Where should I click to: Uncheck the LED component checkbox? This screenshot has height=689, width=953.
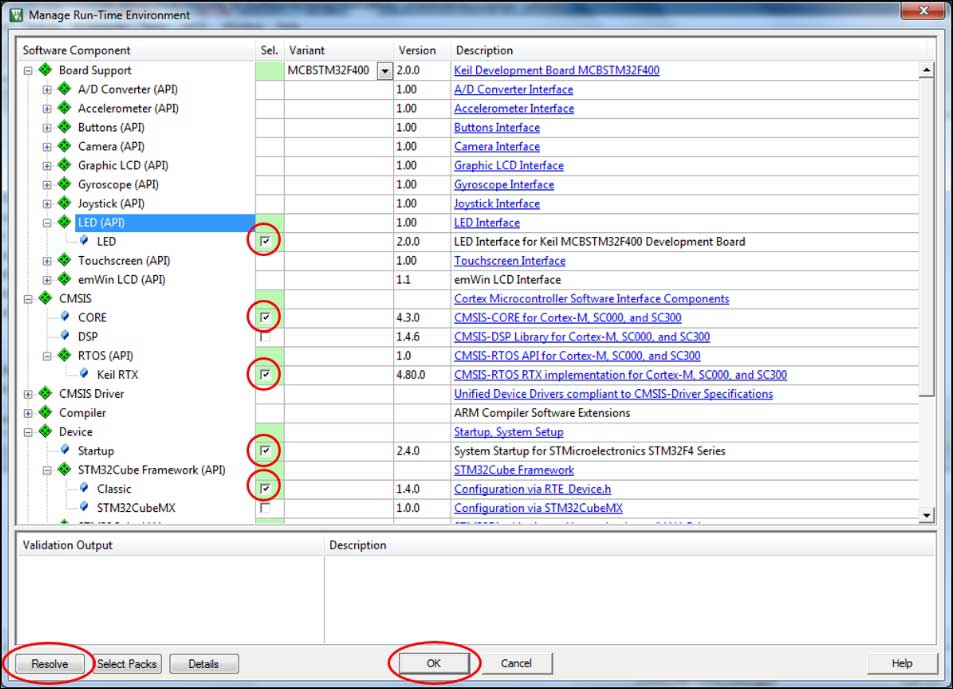click(265, 241)
